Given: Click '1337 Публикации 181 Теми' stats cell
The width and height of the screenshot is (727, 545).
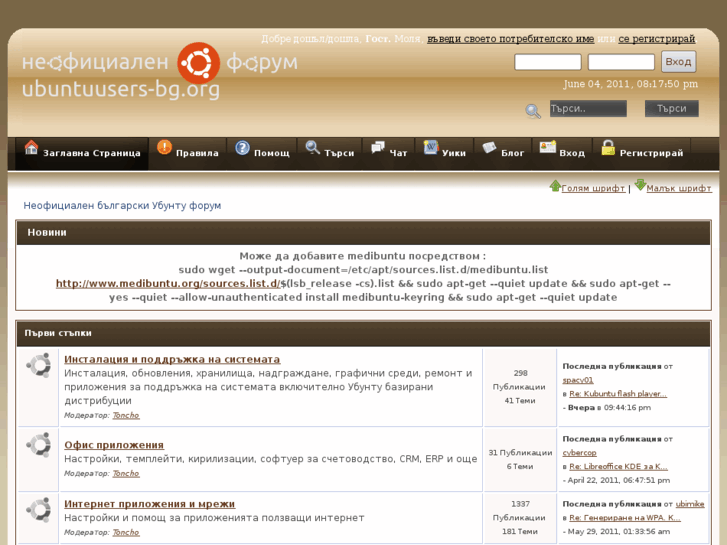Looking at the screenshot, I should tap(520, 518).
